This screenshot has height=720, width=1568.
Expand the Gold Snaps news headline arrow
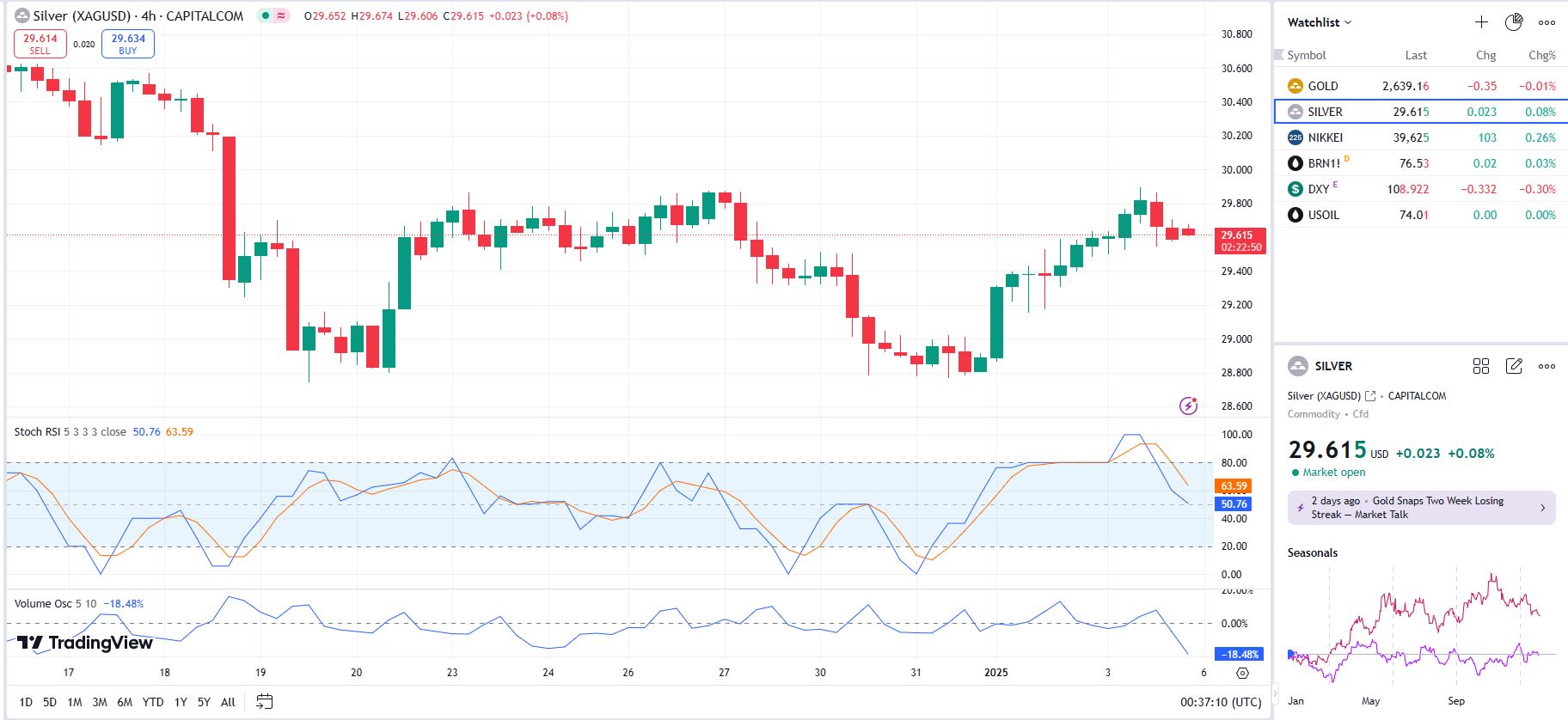pos(1542,508)
